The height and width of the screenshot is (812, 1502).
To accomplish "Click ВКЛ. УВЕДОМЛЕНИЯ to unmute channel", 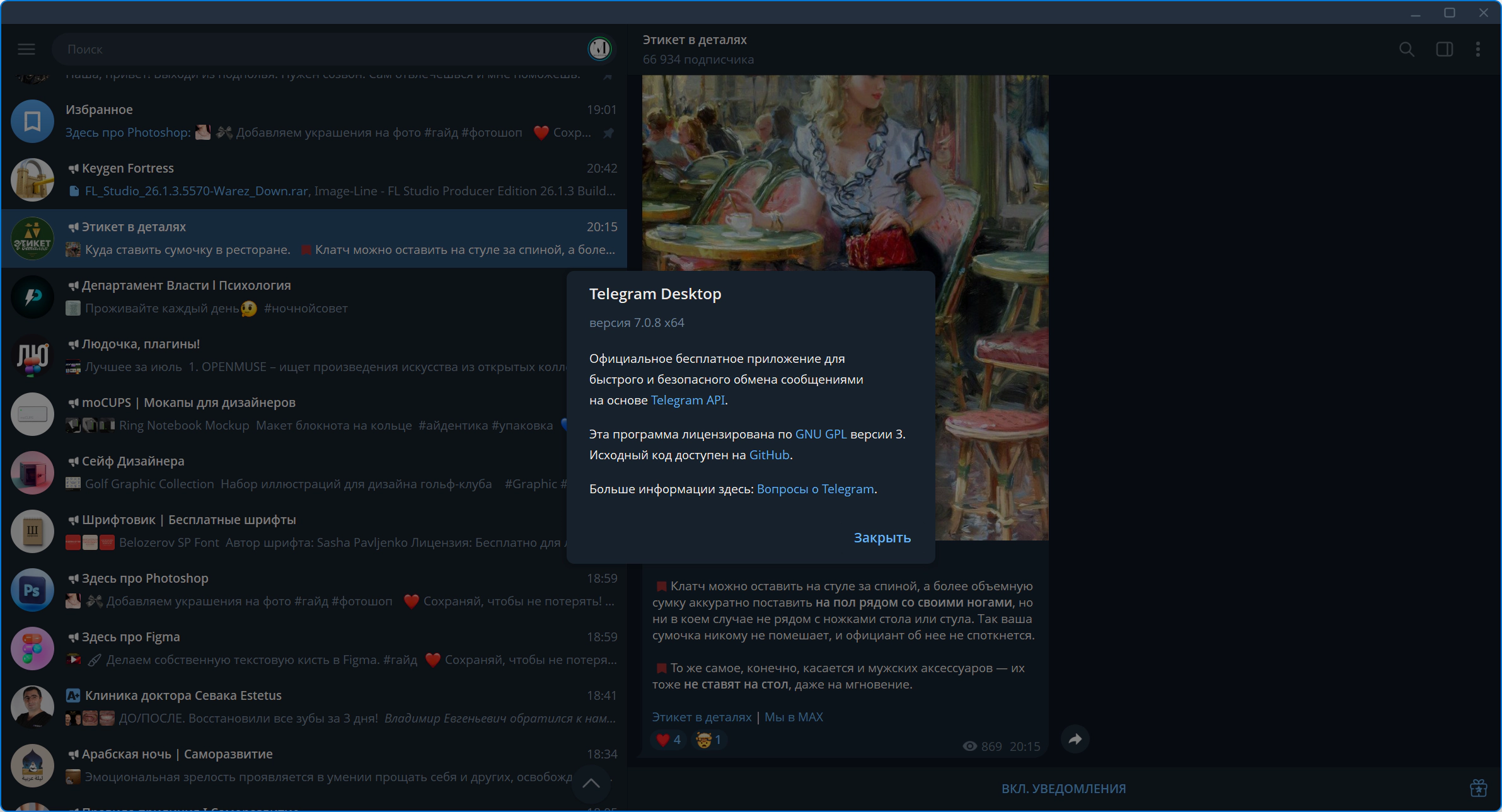I will [x=1063, y=789].
